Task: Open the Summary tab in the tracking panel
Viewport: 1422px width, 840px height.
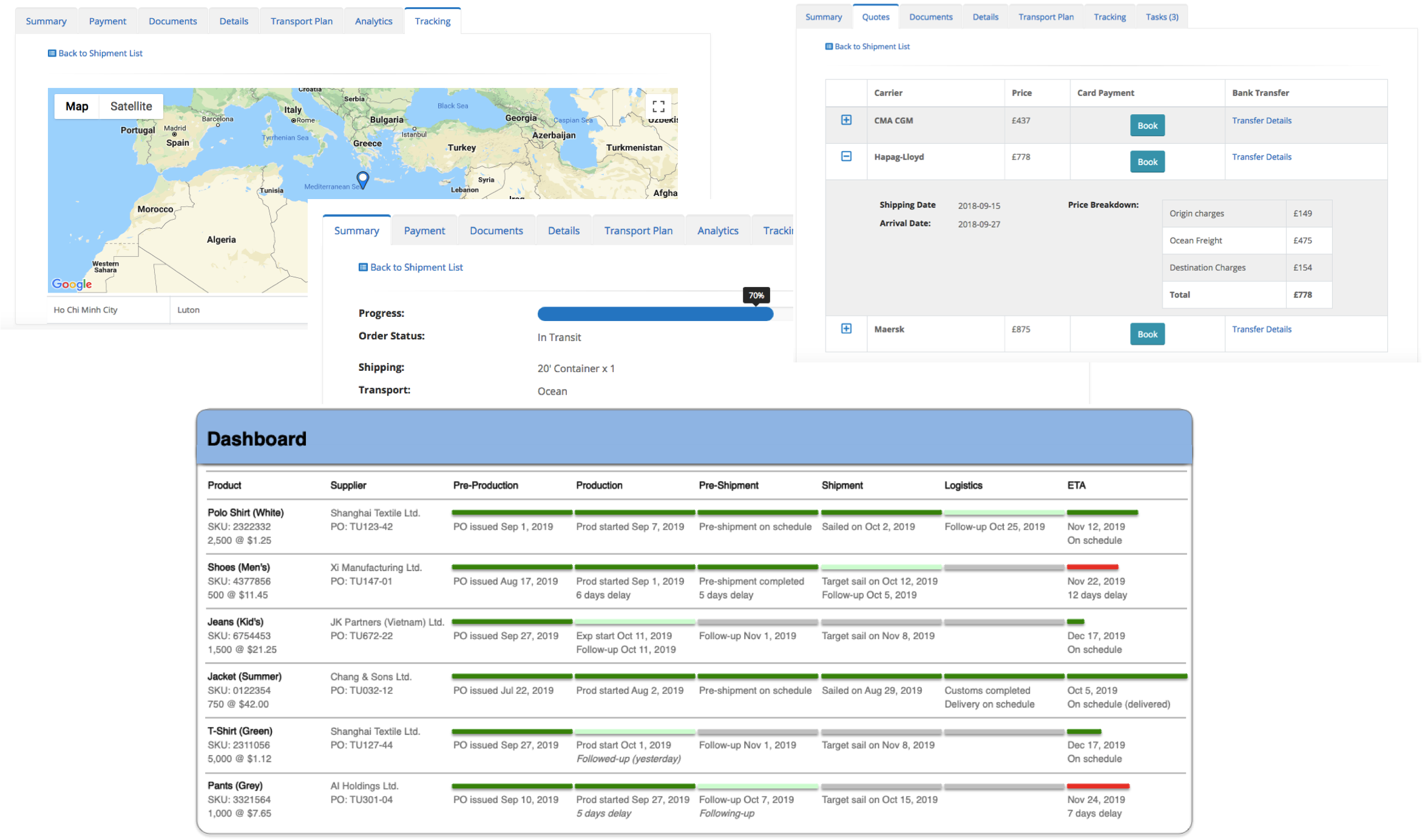Action: point(46,21)
